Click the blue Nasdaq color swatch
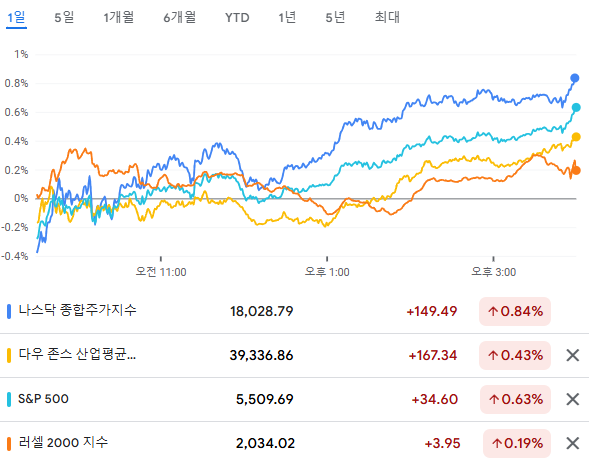The width and height of the screenshot is (589, 461). click(x=9, y=311)
